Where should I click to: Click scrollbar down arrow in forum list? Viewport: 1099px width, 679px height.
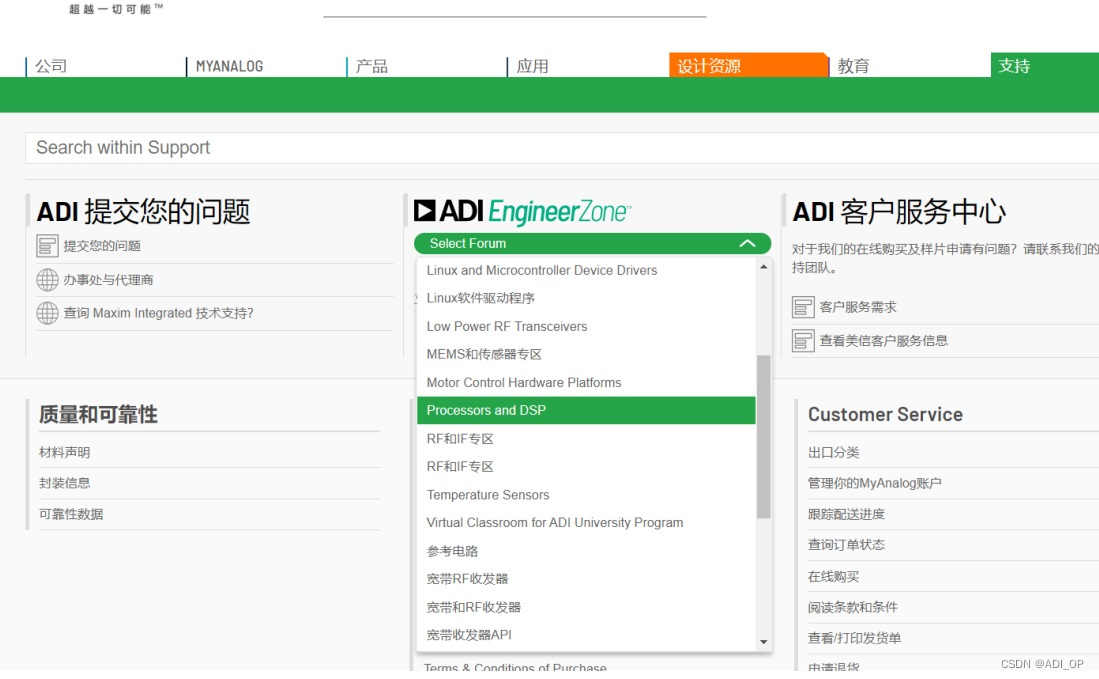pyautogui.click(x=763, y=642)
